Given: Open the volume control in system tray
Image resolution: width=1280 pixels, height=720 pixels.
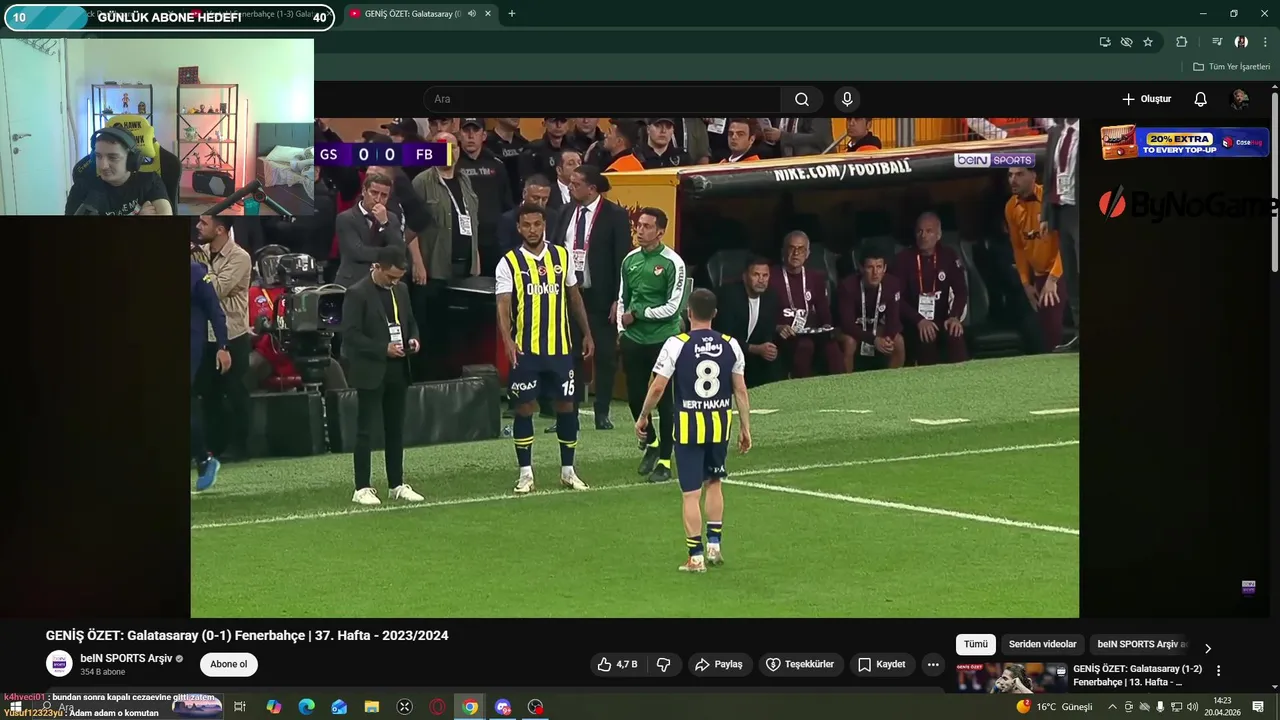Looking at the screenshot, I should point(1192,707).
